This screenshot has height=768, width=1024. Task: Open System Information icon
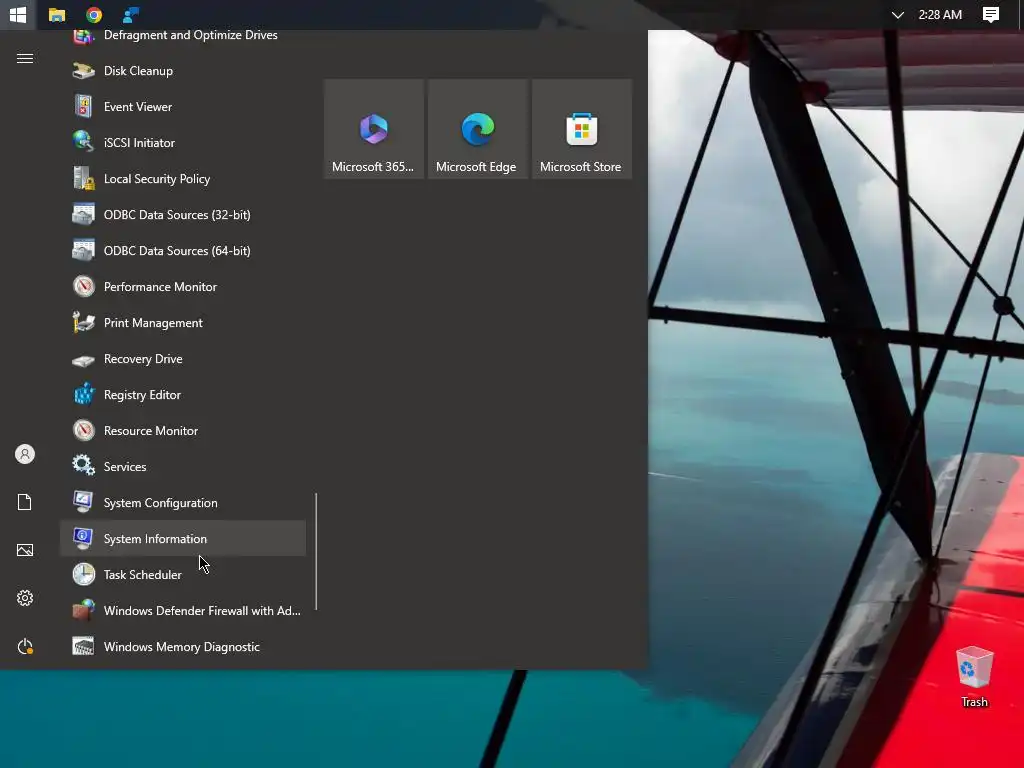pyautogui.click(x=84, y=538)
